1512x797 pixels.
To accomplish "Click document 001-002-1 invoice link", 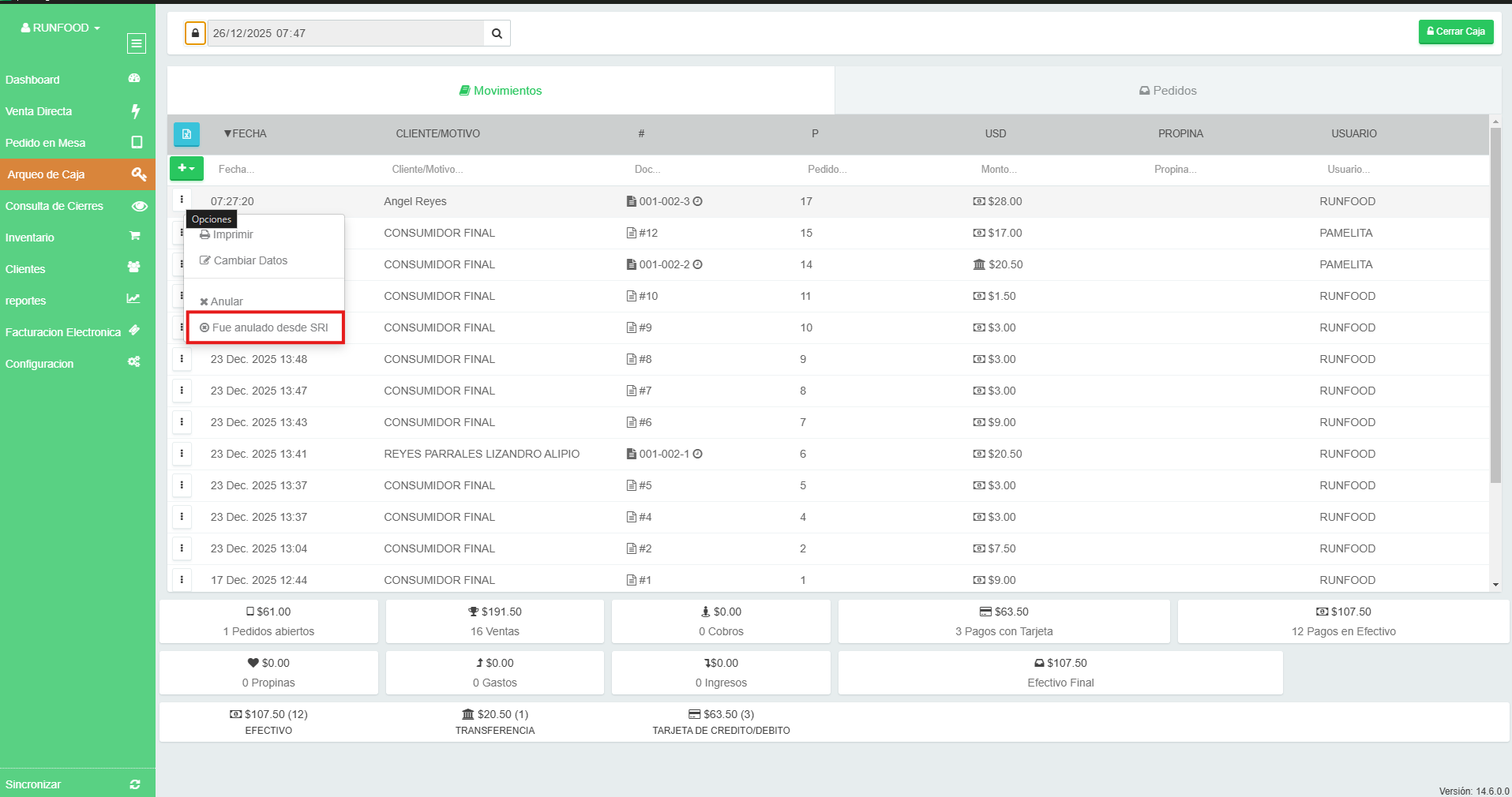I will [x=664, y=454].
